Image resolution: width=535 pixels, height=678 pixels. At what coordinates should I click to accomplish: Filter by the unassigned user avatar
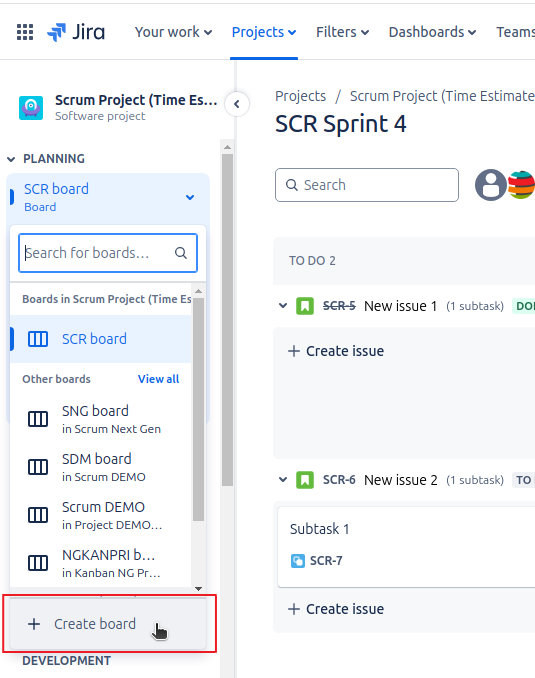point(490,185)
